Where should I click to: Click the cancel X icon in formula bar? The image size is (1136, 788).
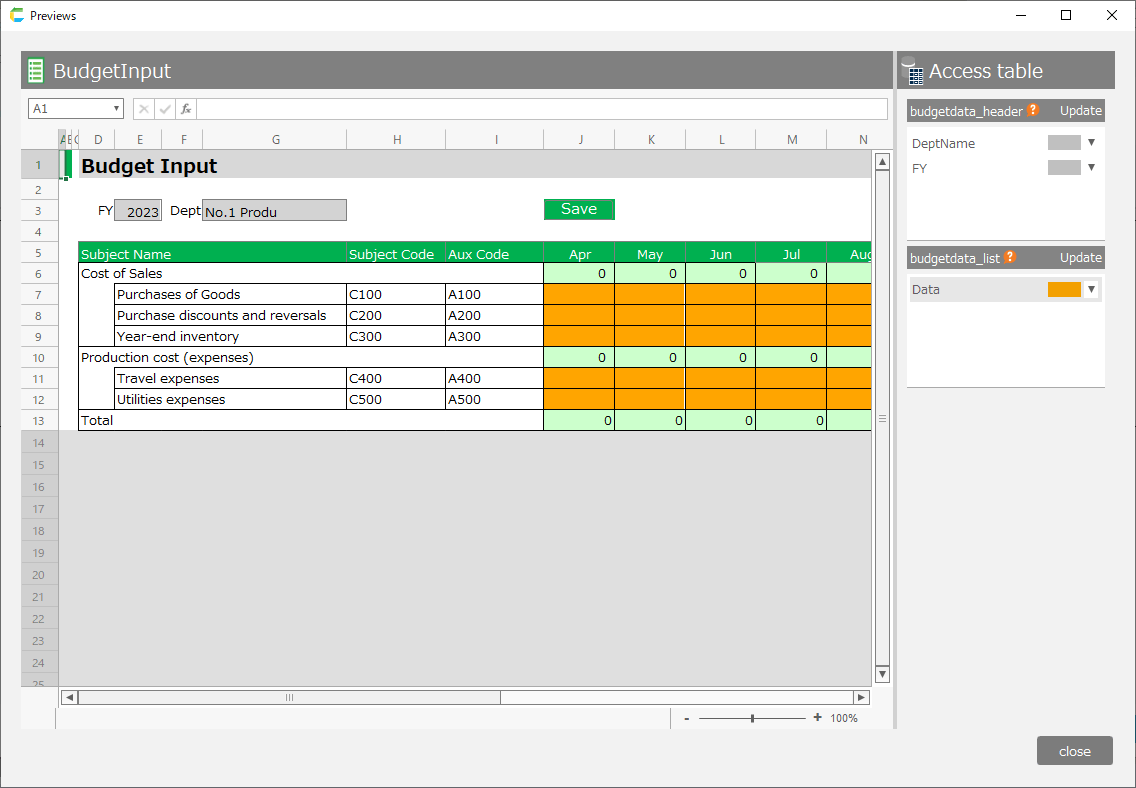[144, 109]
